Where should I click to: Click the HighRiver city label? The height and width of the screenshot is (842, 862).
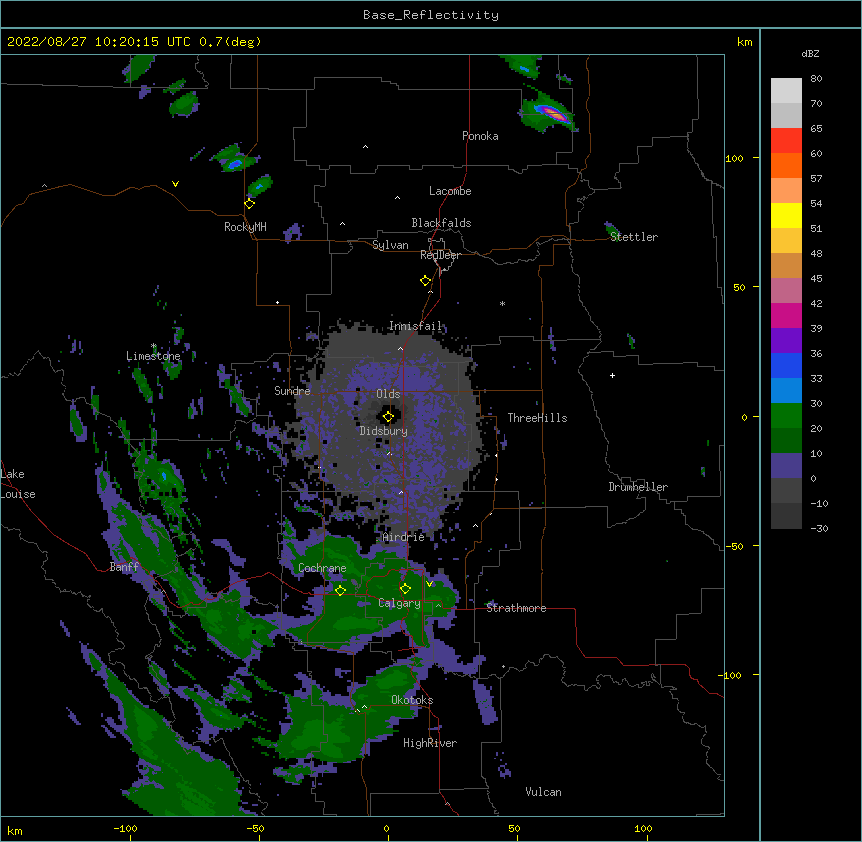(430, 744)
